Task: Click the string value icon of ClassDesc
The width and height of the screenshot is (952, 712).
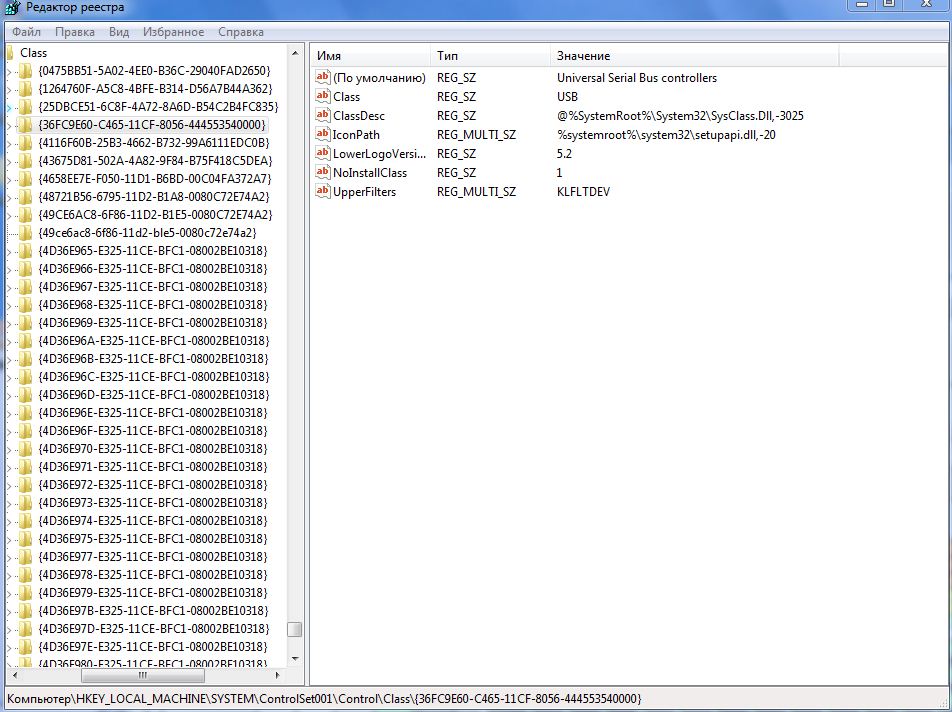Action: pos(322,115)
